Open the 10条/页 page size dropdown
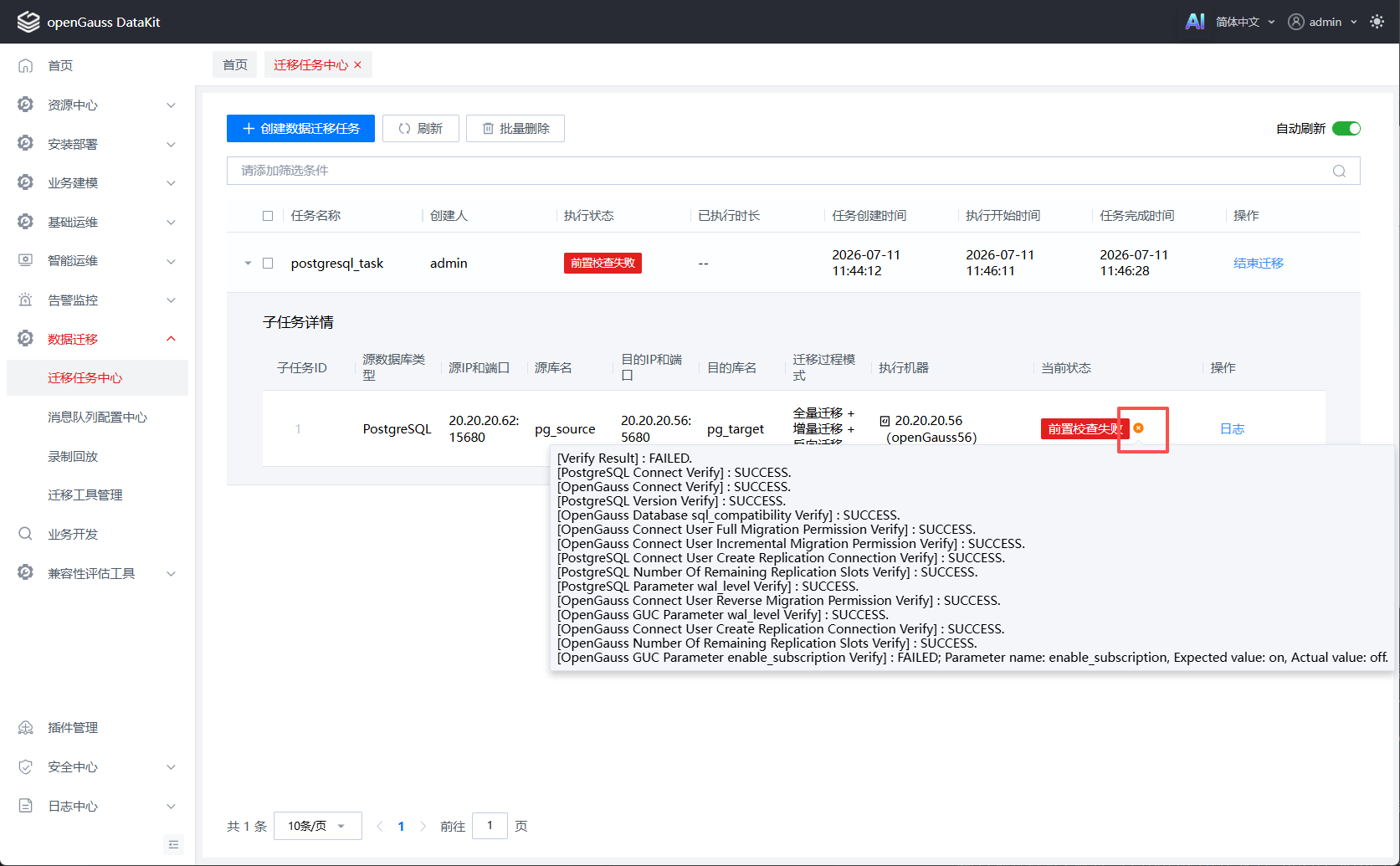This screenshot has width=1400, height=866. 318,826
